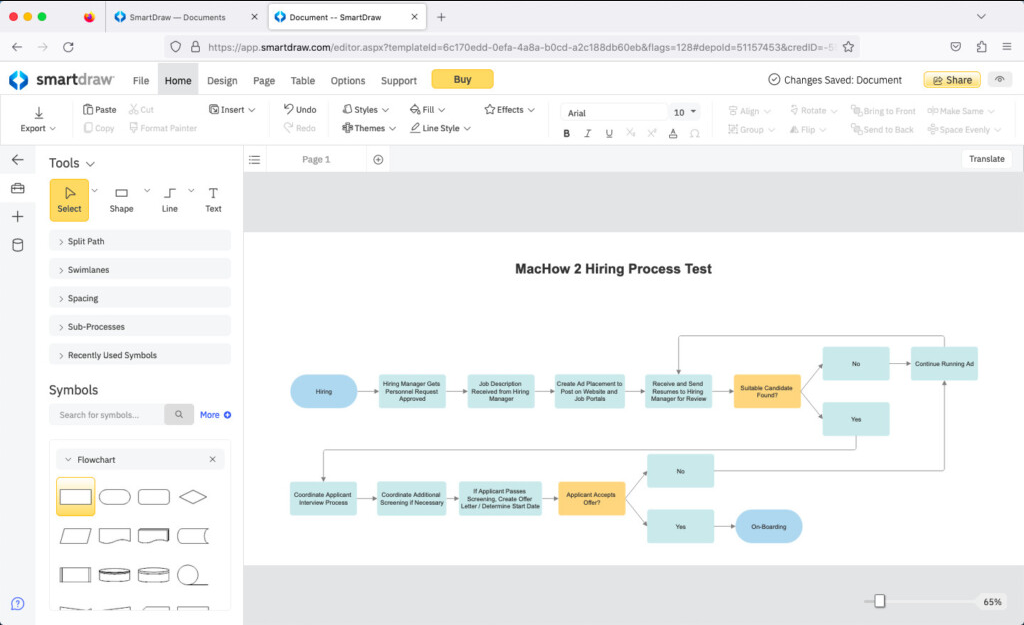Choose the Shape tool

(121, 200)
